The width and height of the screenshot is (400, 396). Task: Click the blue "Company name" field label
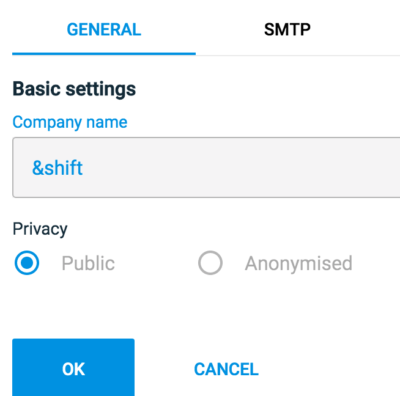pos(70,122)
